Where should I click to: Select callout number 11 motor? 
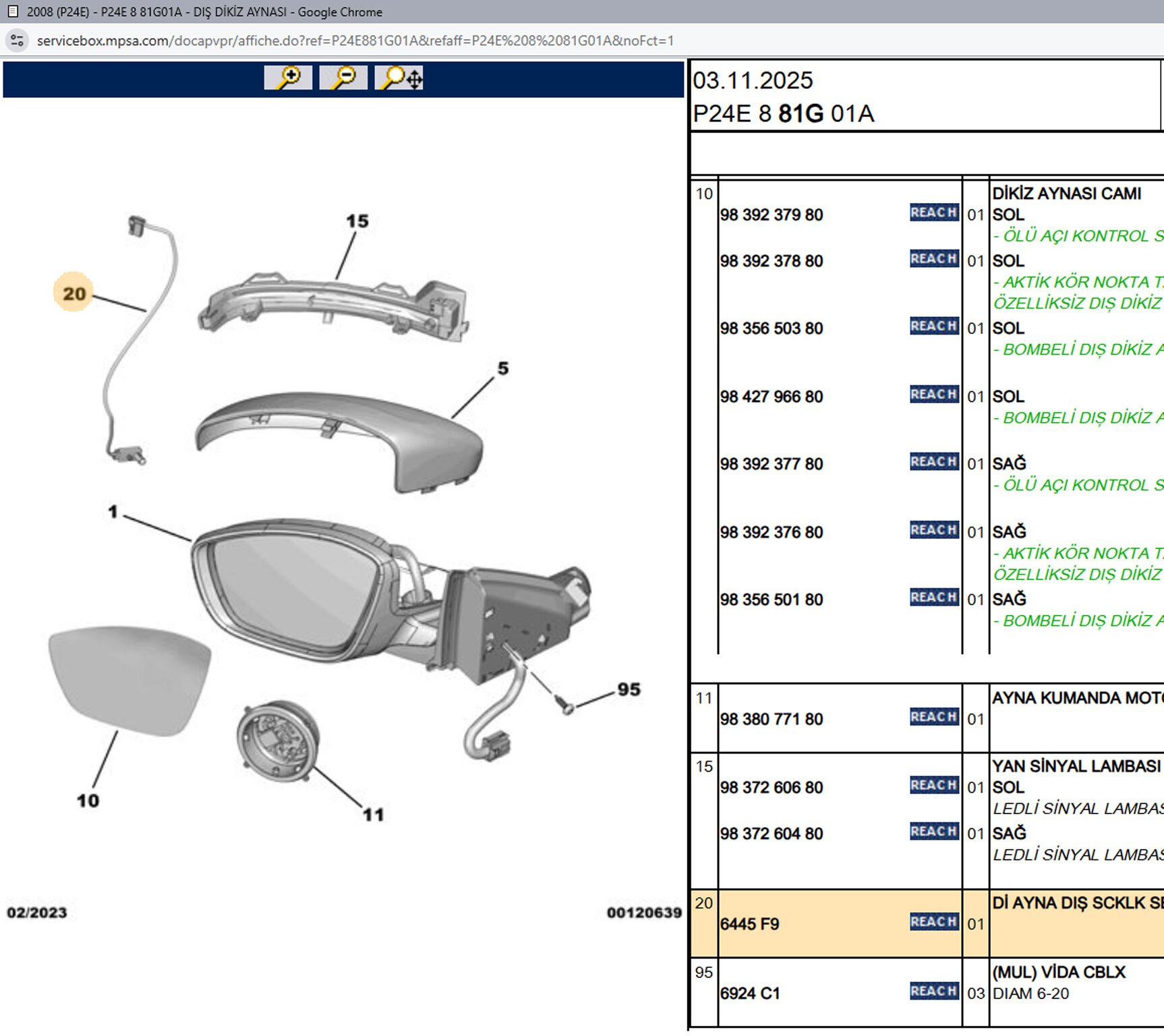click(373, 815)
